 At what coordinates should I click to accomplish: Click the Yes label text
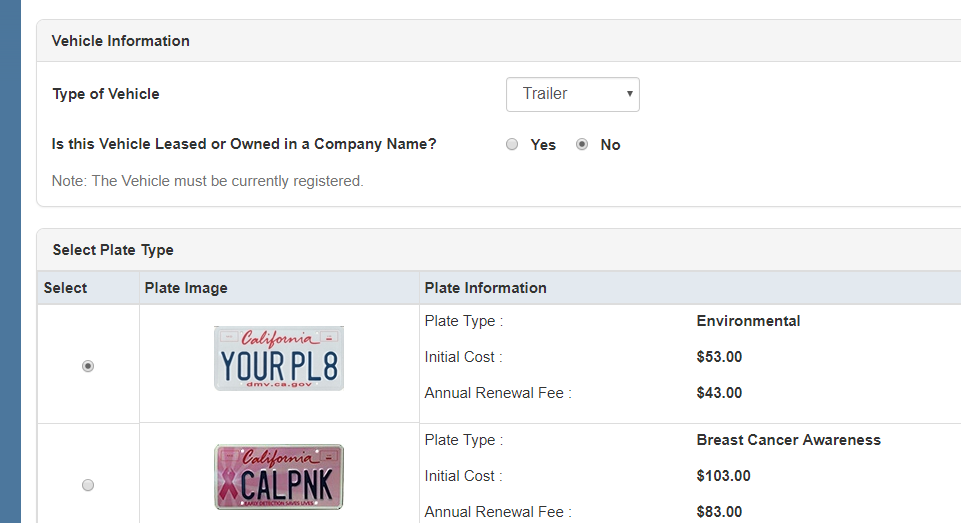(543, 145)
